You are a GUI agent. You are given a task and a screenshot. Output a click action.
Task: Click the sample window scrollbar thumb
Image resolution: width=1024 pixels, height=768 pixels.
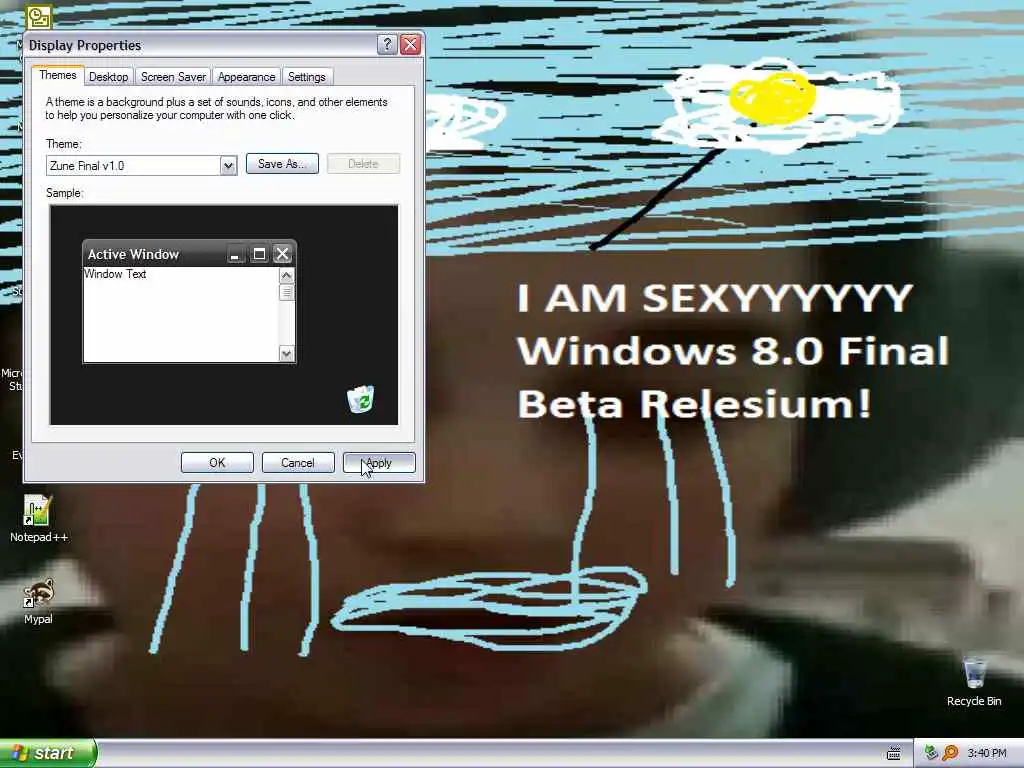click(x=286, y=293)
